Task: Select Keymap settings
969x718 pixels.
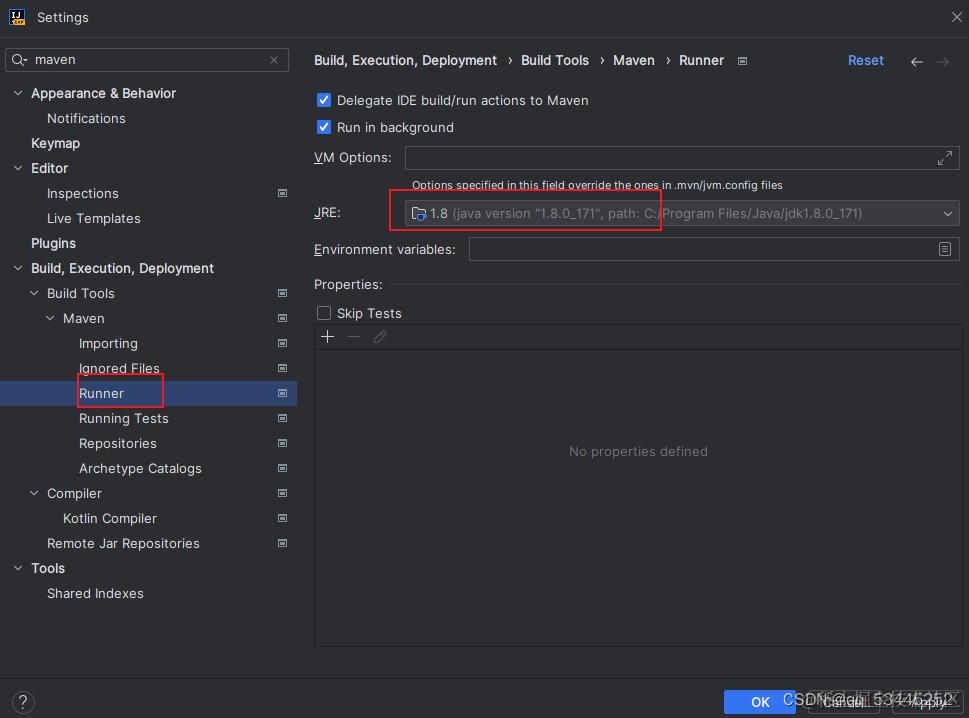Action: (x=56, y=143)
